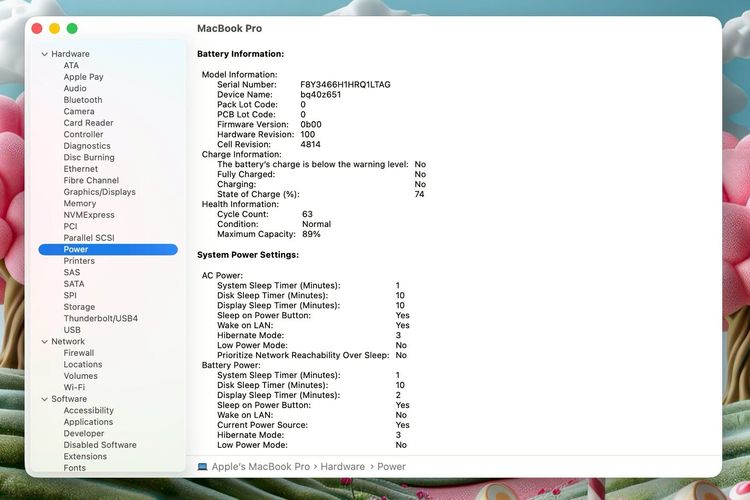Select Fibre Channel in the sidebar
The height and width of the screenshot is (500, 750).
pos(91,180)
